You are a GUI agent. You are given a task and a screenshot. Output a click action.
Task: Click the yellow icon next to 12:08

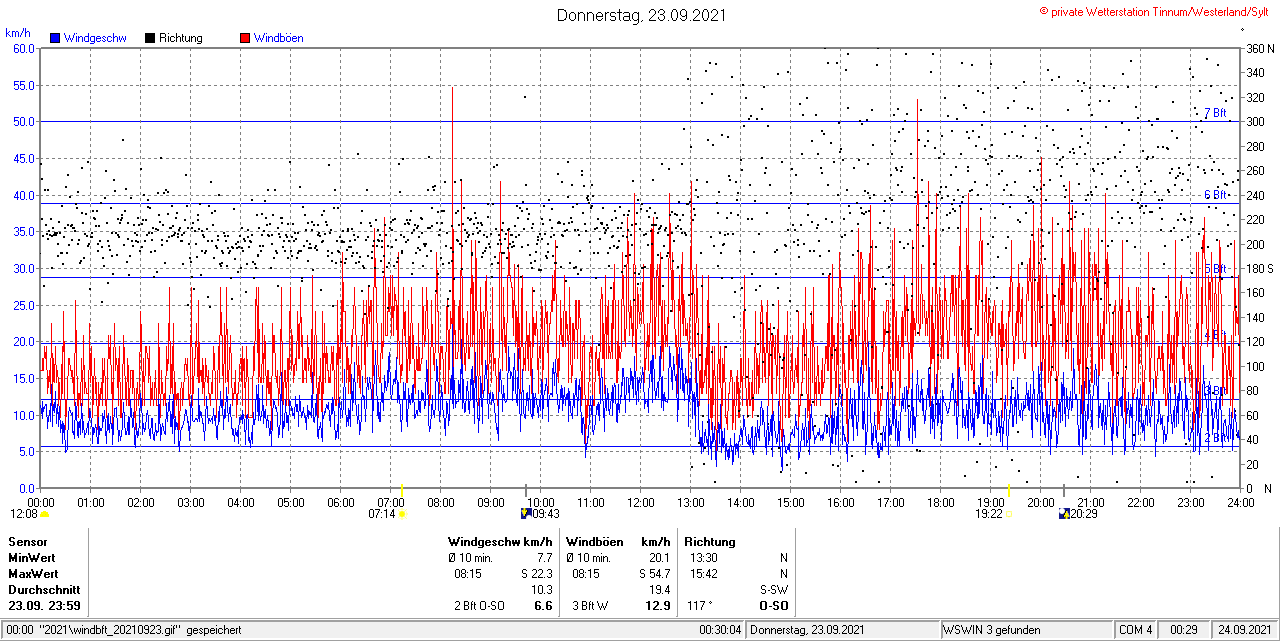point(44,514)
